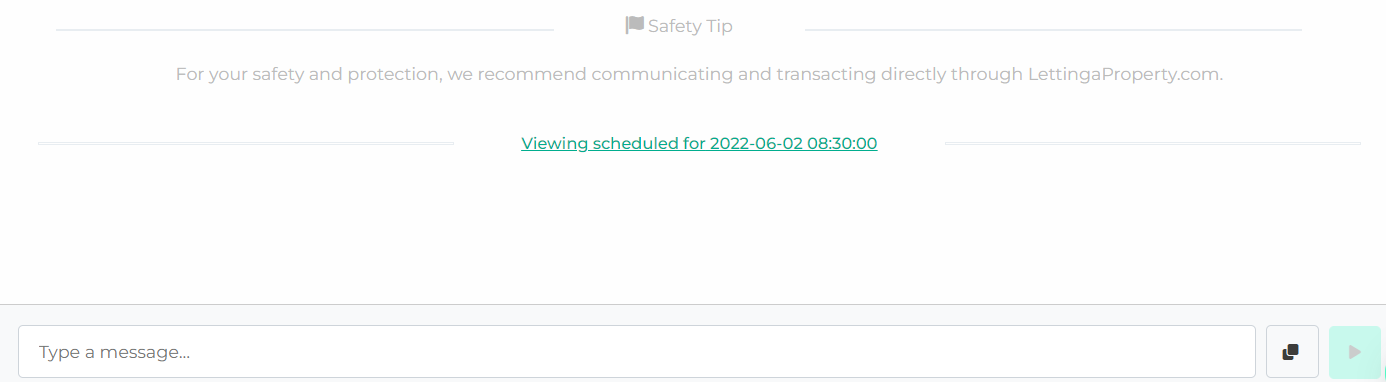Click the divider line right of Safety Tip

coord(1053,30)
